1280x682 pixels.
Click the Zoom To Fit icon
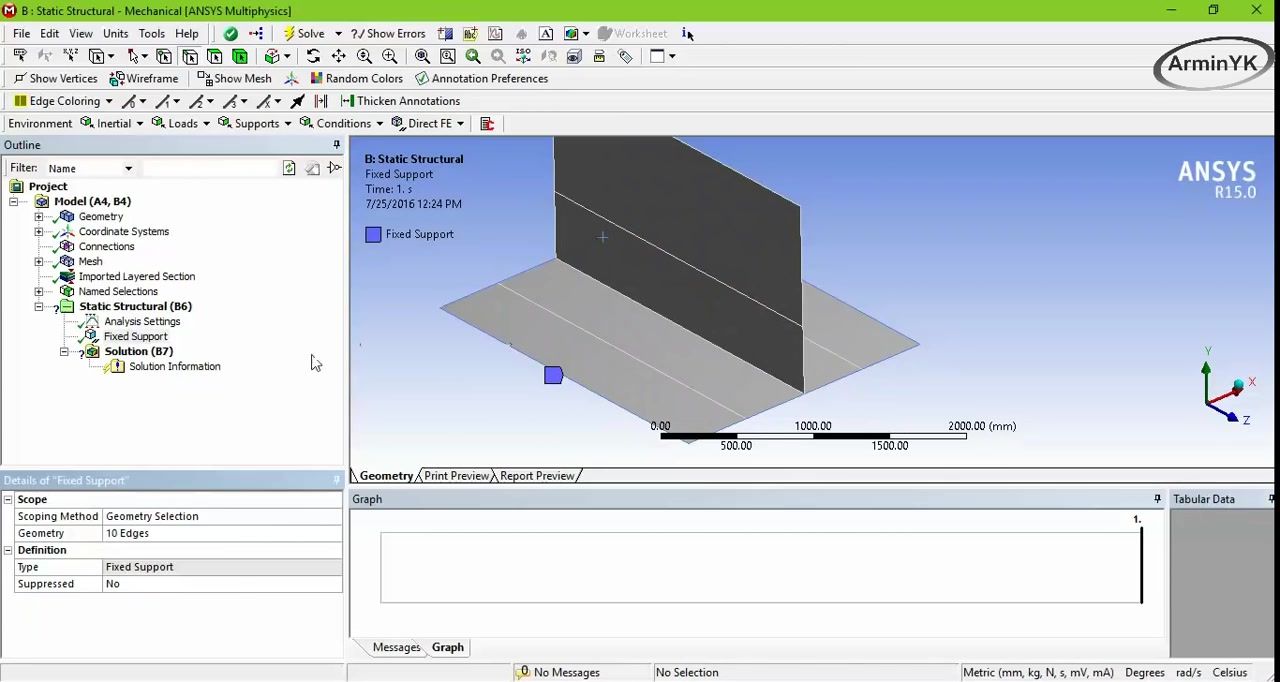click(x=422, y=56)
